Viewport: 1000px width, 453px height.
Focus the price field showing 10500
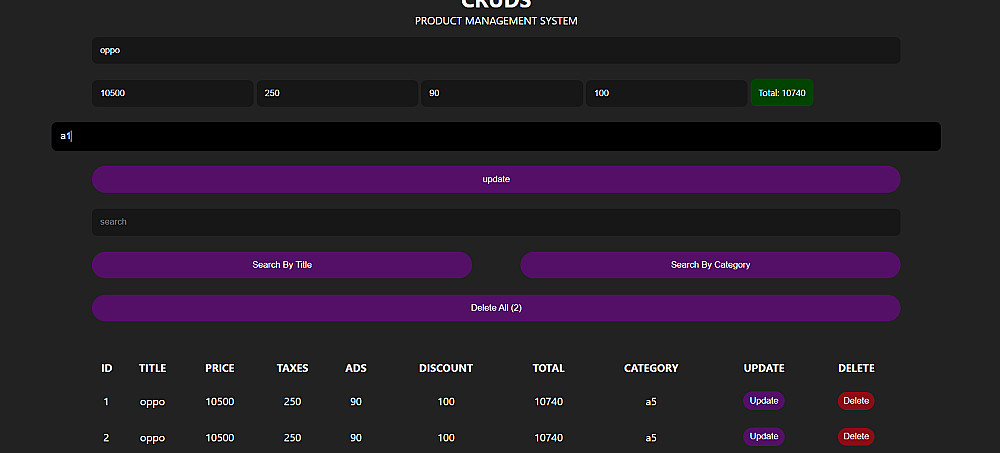click(172, 93)
